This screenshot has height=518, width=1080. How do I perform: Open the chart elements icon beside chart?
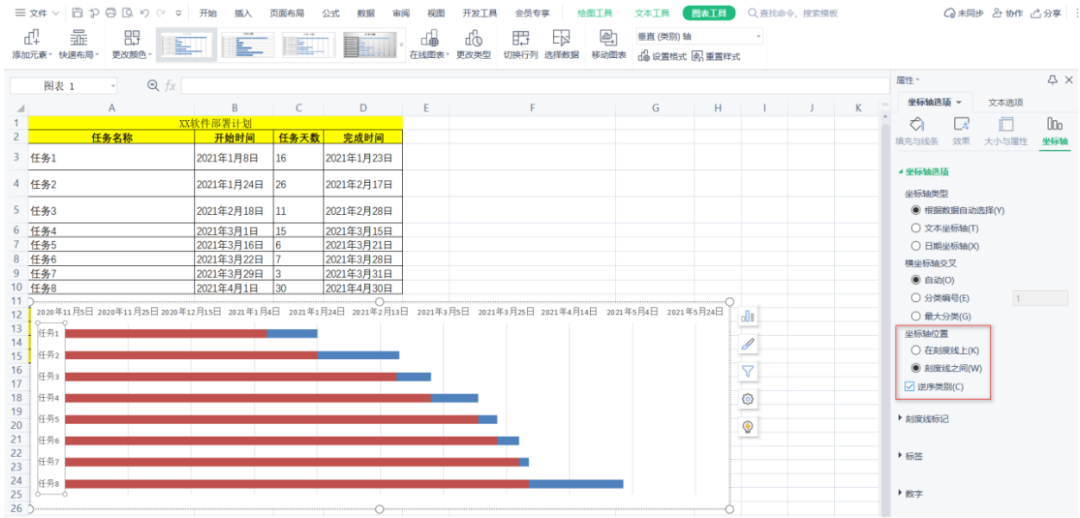(747, 316)
